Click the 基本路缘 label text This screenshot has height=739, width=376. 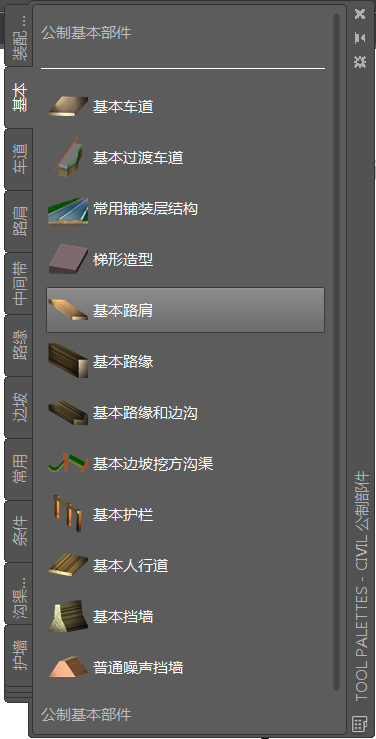point(123,361)
